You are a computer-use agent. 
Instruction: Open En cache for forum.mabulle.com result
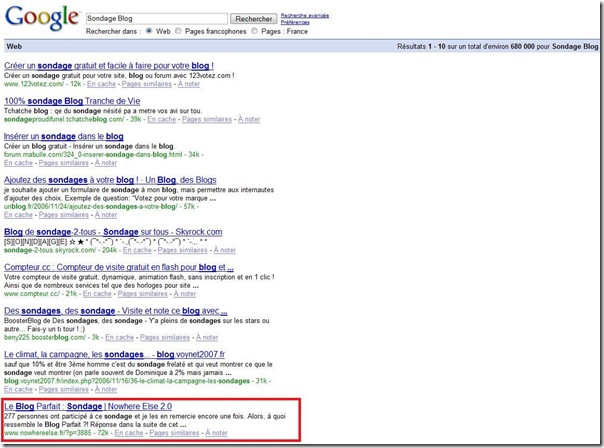[x=18, y=163]
